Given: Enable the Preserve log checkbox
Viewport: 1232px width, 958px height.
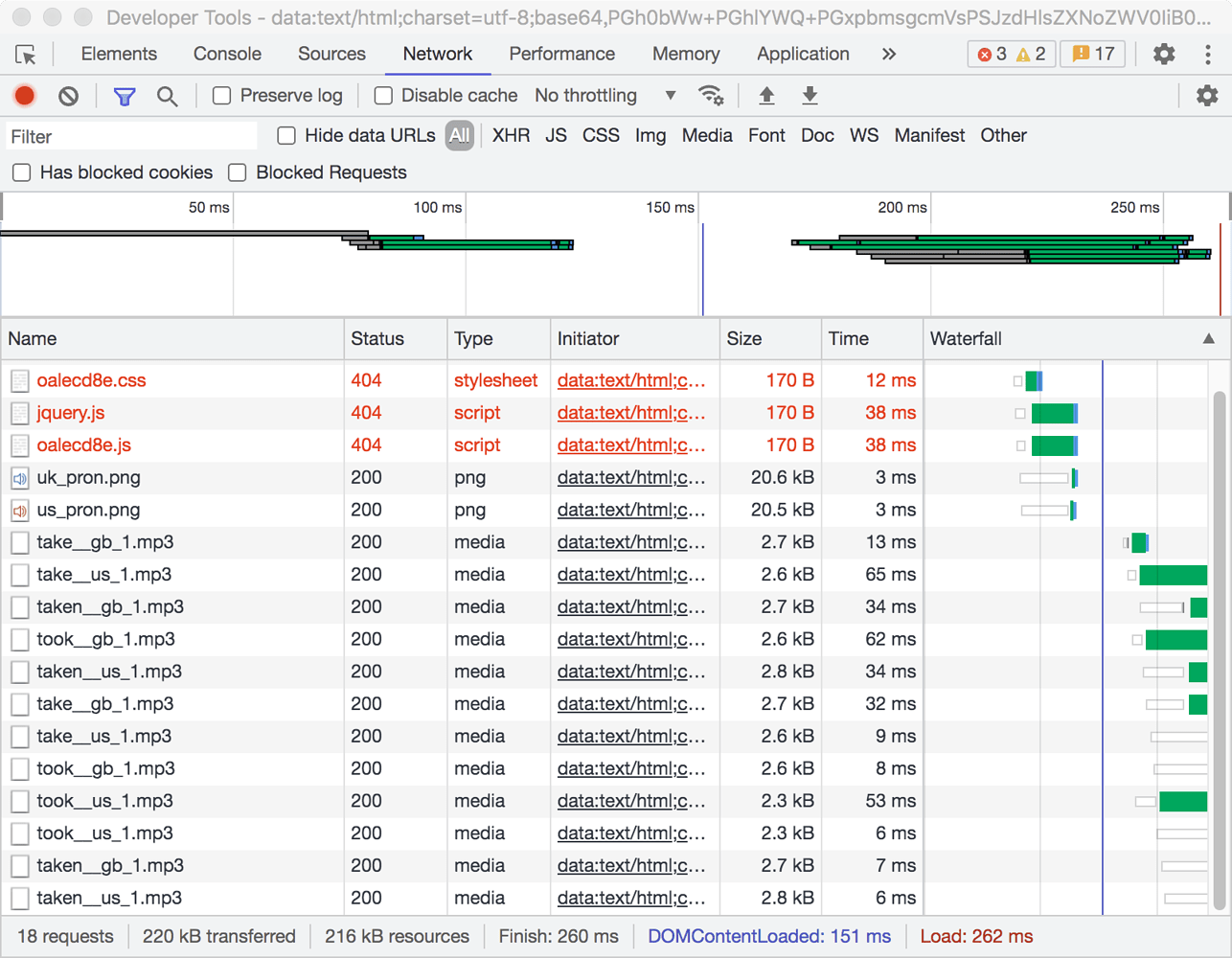Looking at the screenshot, I should 222,96.
